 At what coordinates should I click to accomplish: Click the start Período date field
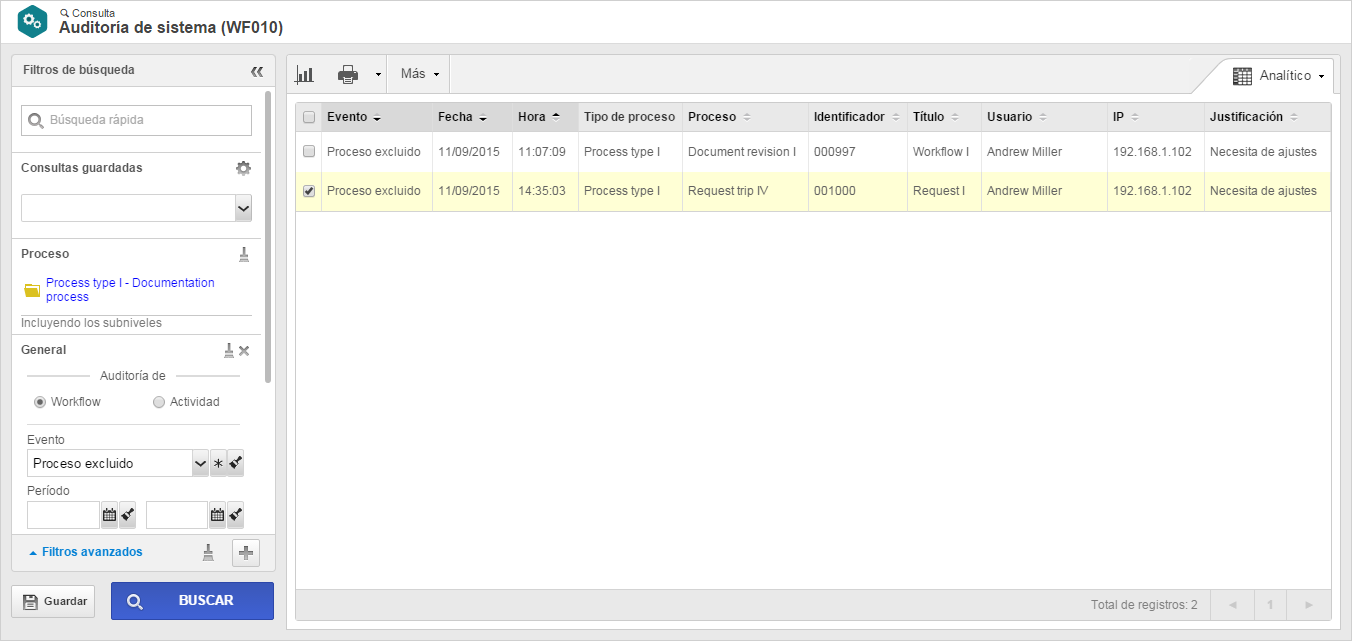[x=63, y=515]
